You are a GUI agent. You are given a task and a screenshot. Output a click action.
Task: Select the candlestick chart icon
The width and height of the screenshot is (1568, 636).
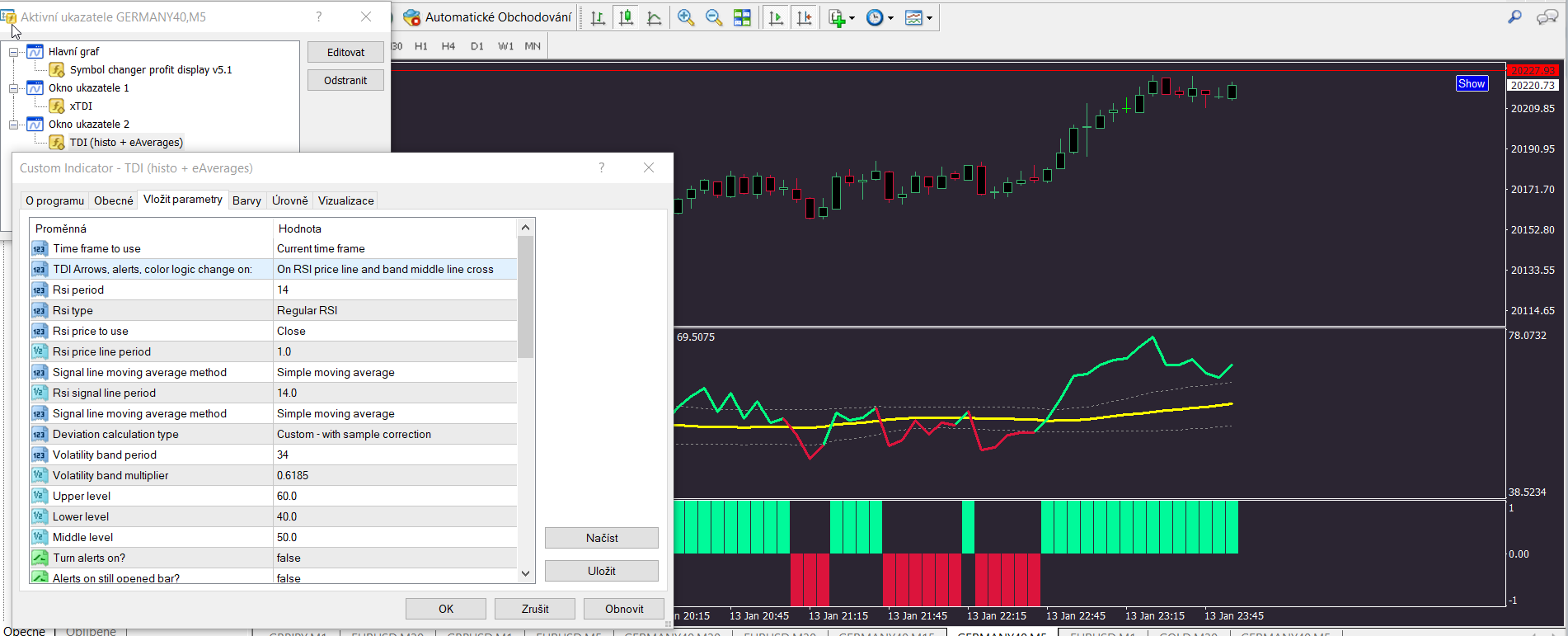(x=627, y=17)
